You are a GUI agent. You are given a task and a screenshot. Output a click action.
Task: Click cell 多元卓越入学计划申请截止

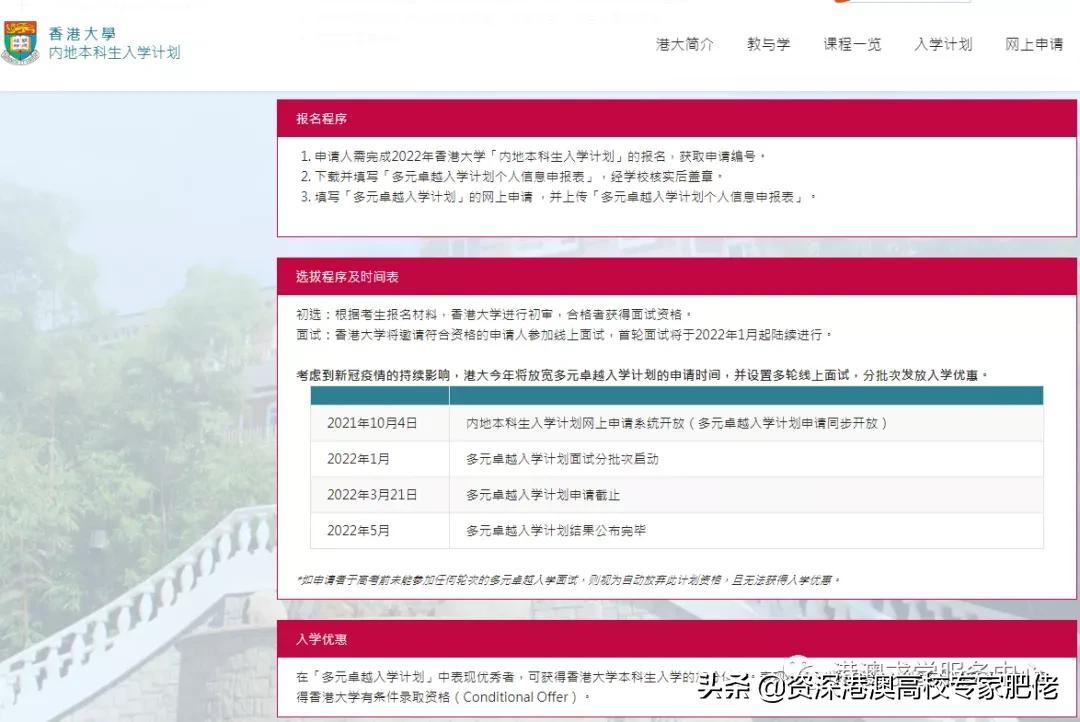click(x=746, y=495)
